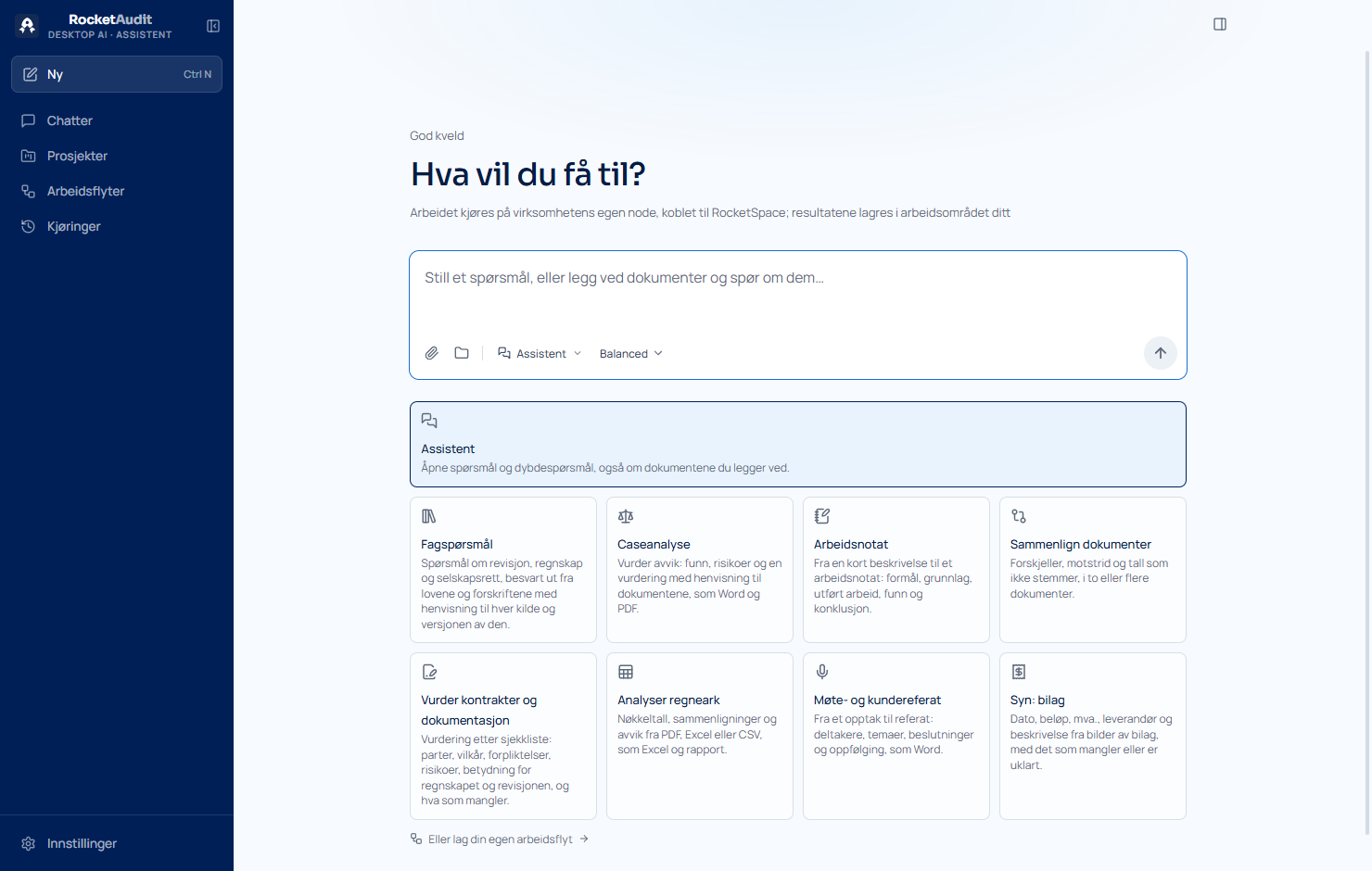Viewport: 1372px width, 871px height.
Task: Open Innstillinger at sidebar bottom
Action: pos(117,843)
